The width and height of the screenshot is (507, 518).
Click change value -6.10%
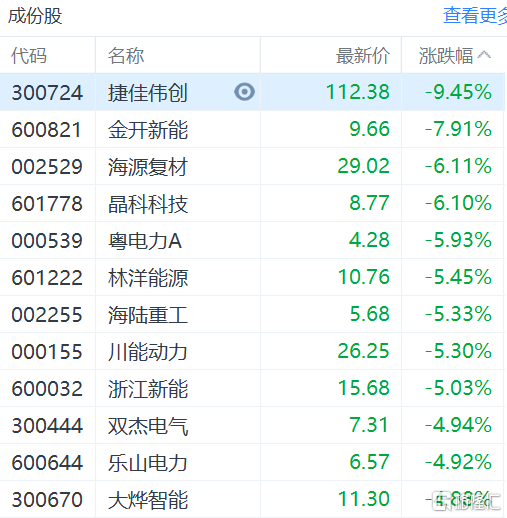click(x=458, y=203)
